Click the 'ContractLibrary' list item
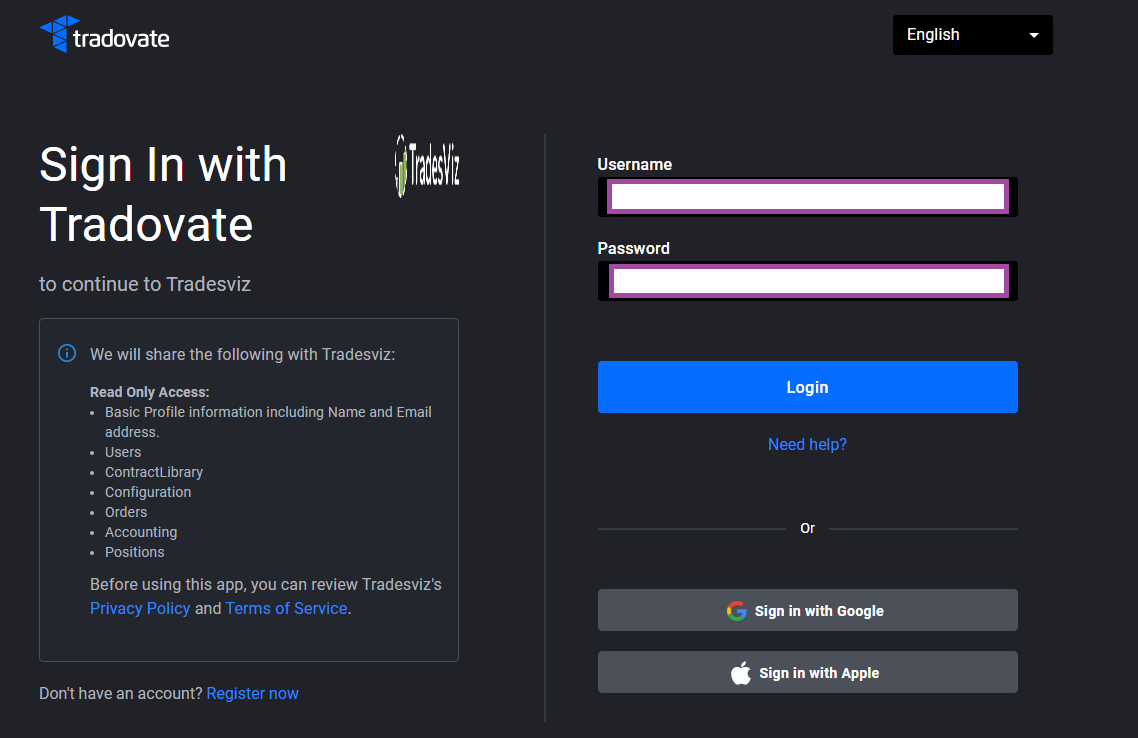The image size is (1138, 738). click(154, 472)
